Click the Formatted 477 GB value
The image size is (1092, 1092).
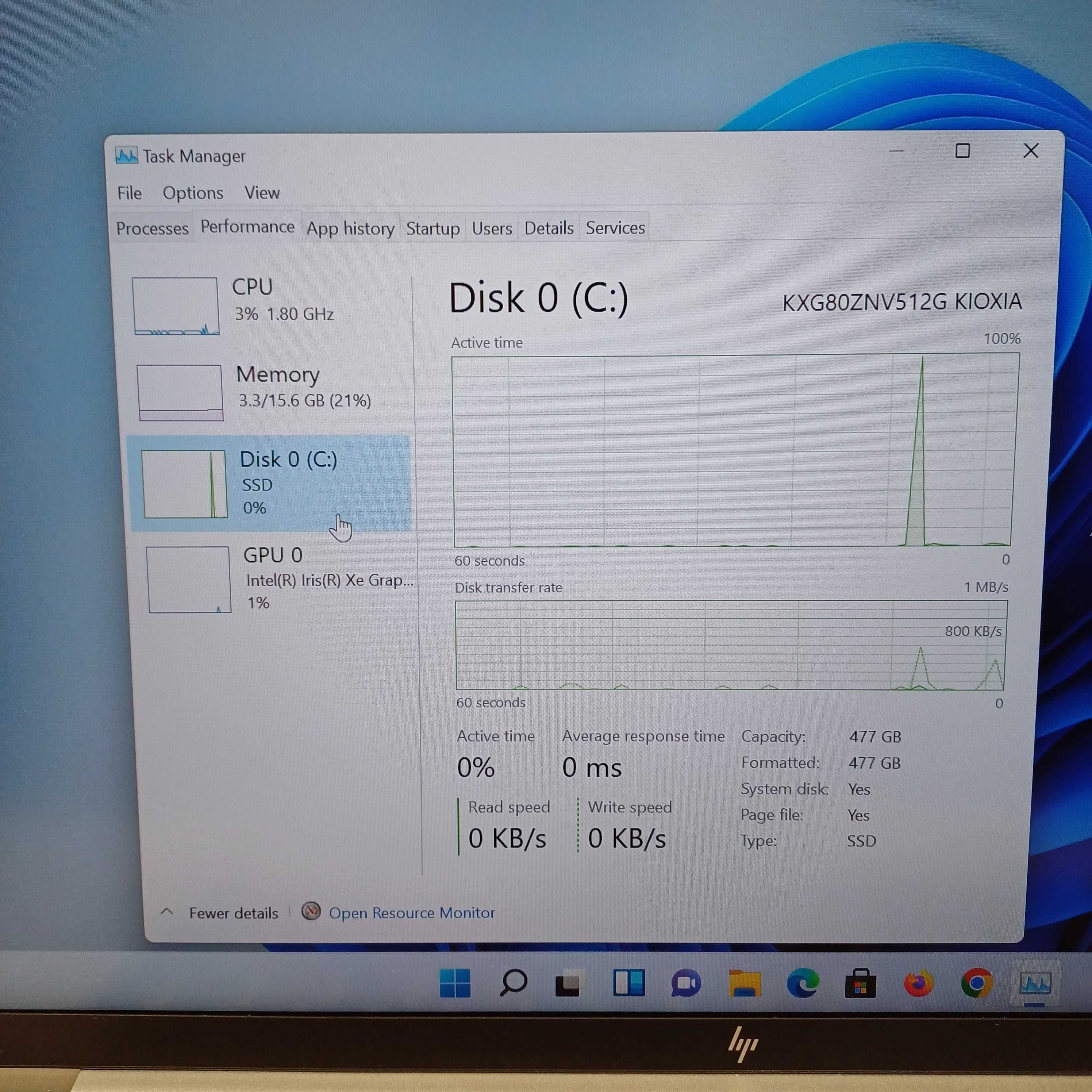point(874,763)
